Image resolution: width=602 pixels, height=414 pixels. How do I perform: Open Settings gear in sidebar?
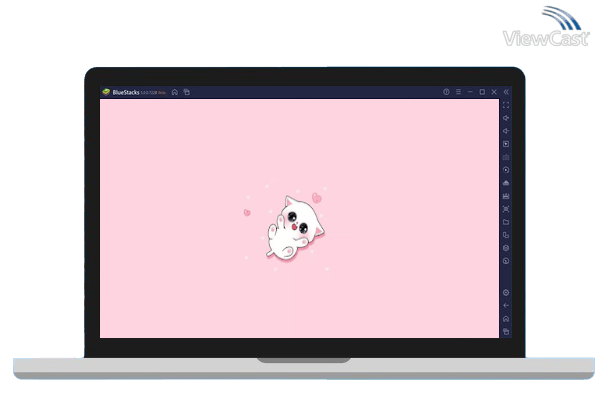tap(506, 293)
